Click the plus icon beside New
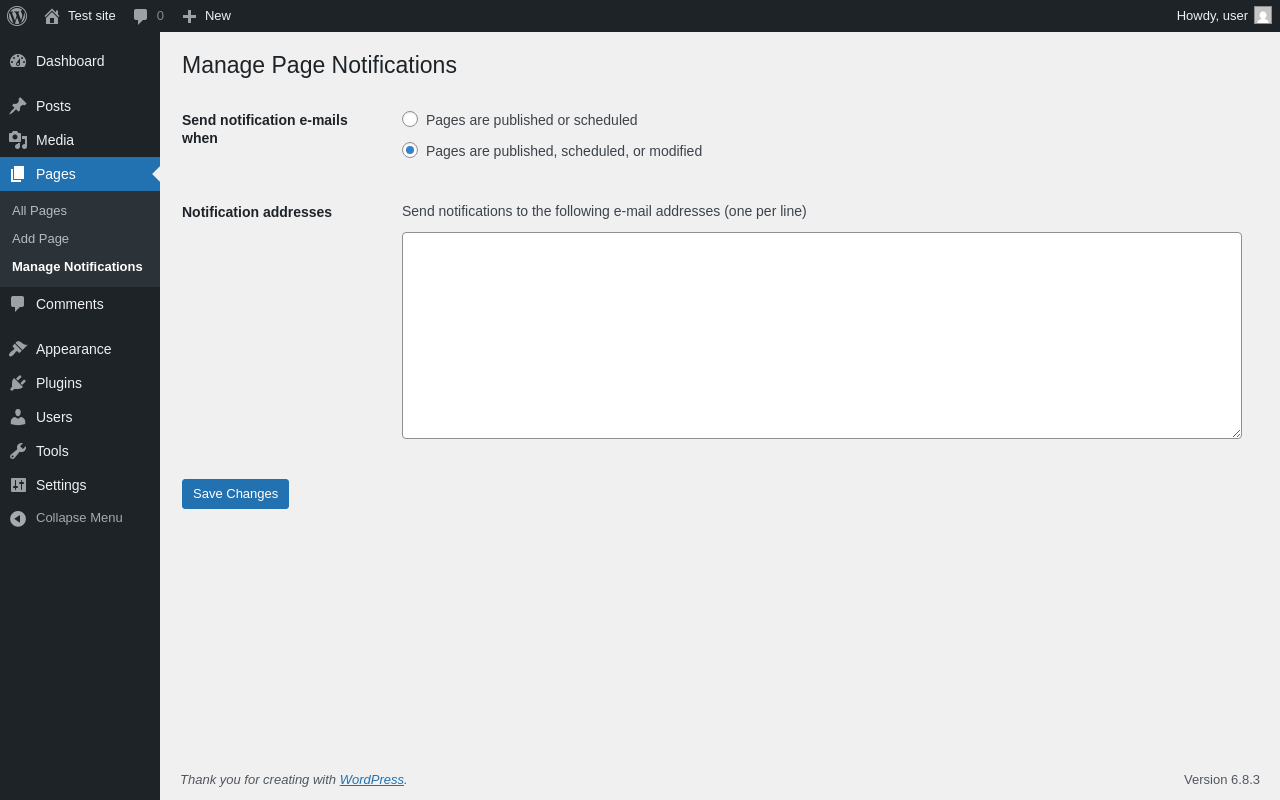This screenshot has height=800, width=1280. tap(189, 16)
